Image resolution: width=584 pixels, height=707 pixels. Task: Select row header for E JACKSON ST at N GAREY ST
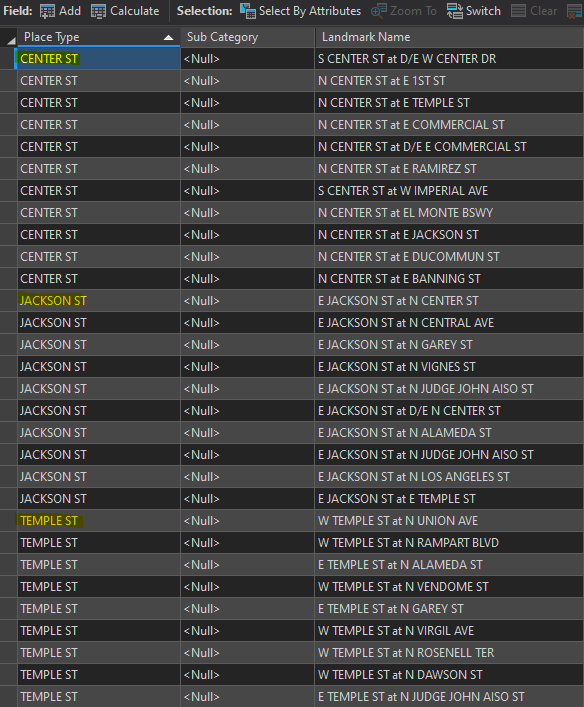coord(9,345)
